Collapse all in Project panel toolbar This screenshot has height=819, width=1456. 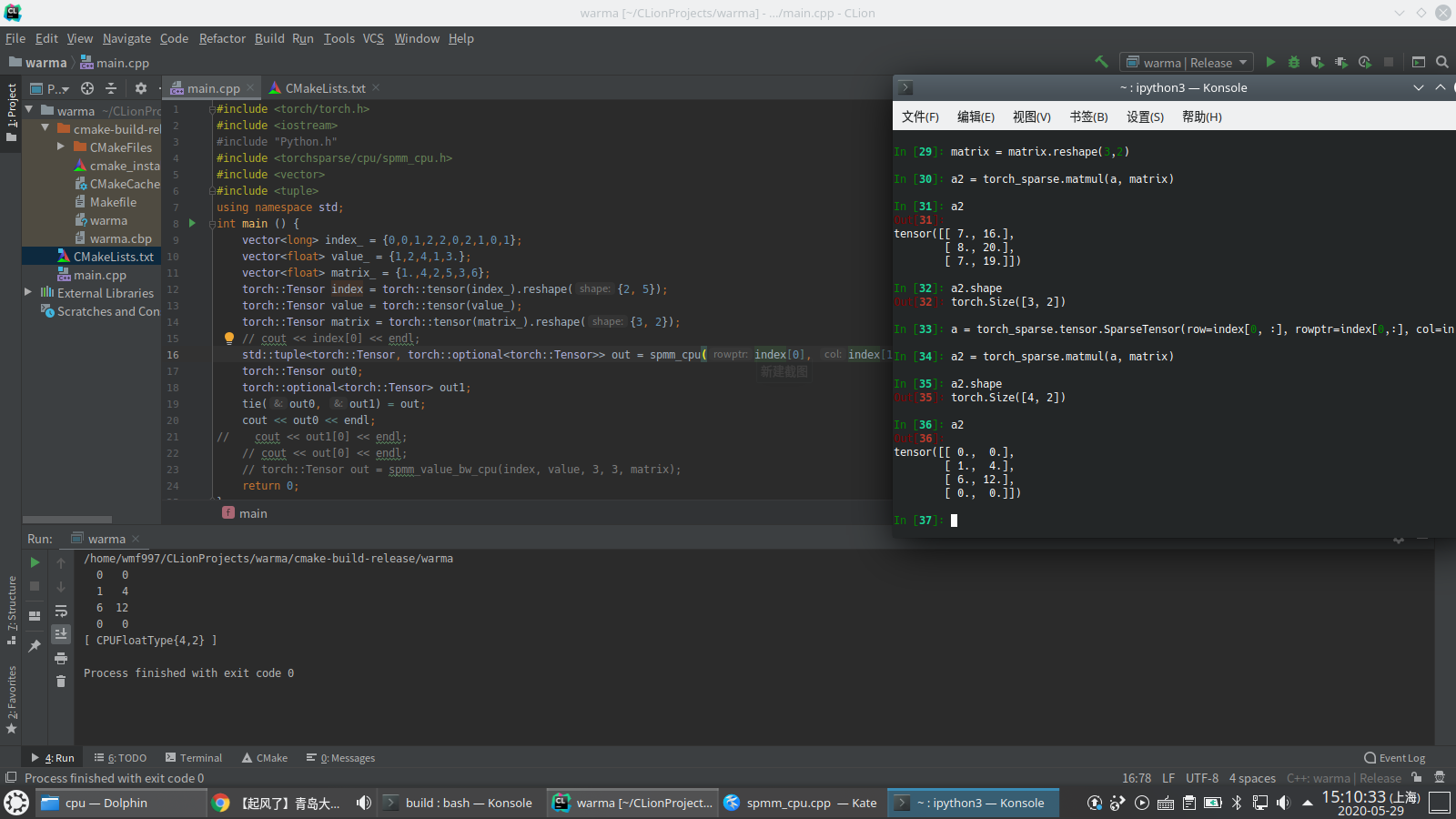(x=111, y=88)
